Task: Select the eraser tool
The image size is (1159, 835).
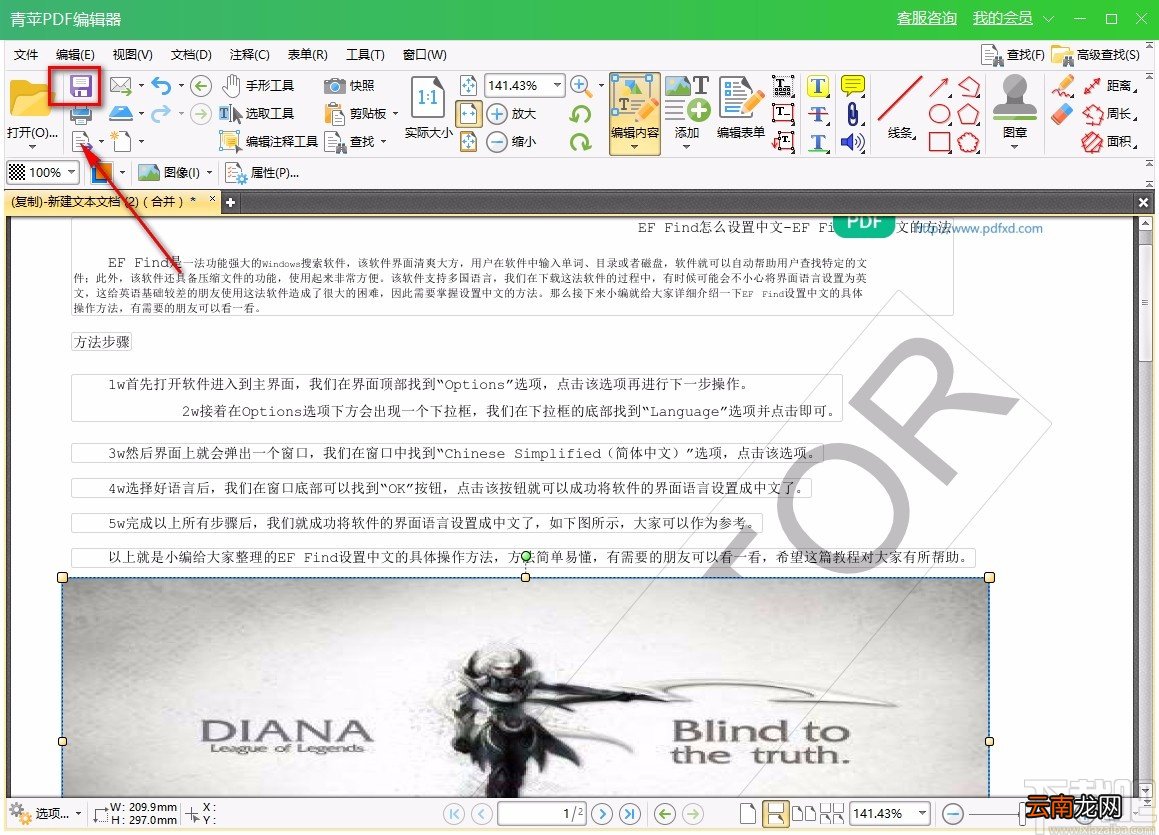Action: pyautogui.click(x=1062, y=114)
